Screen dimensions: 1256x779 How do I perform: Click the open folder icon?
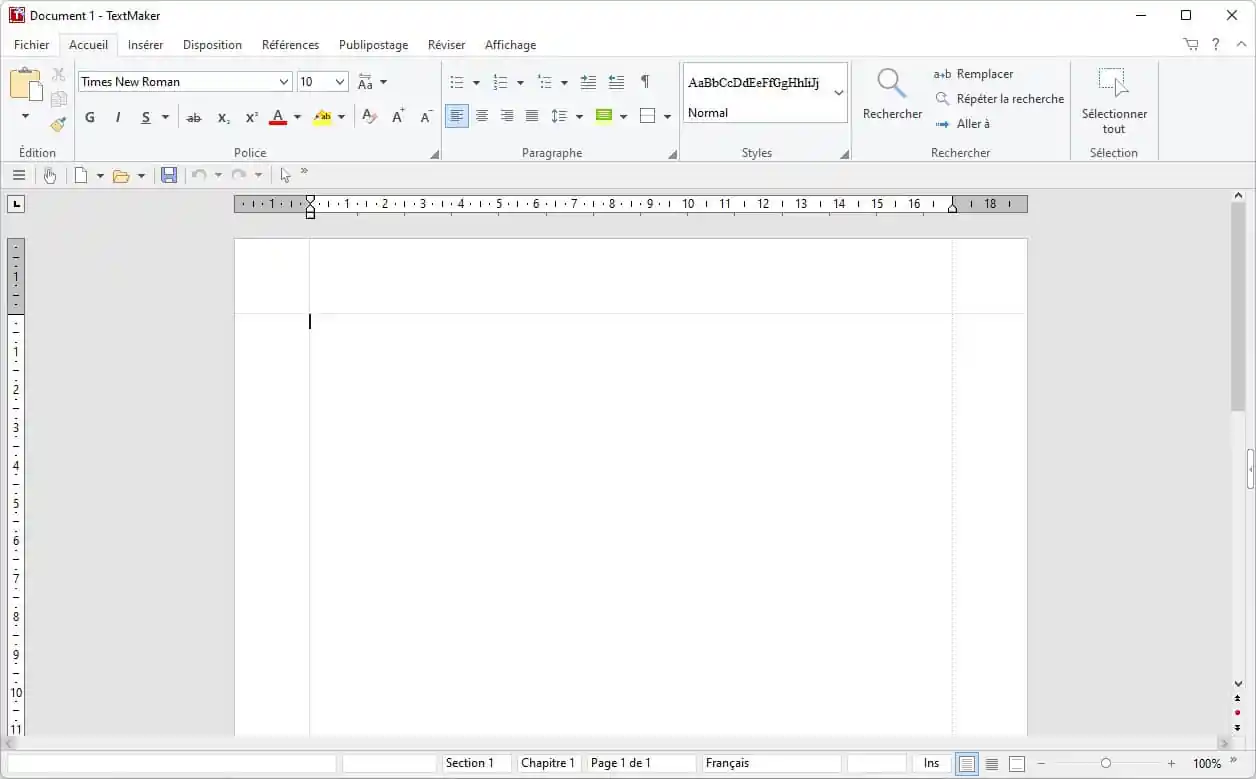point(121,175)
